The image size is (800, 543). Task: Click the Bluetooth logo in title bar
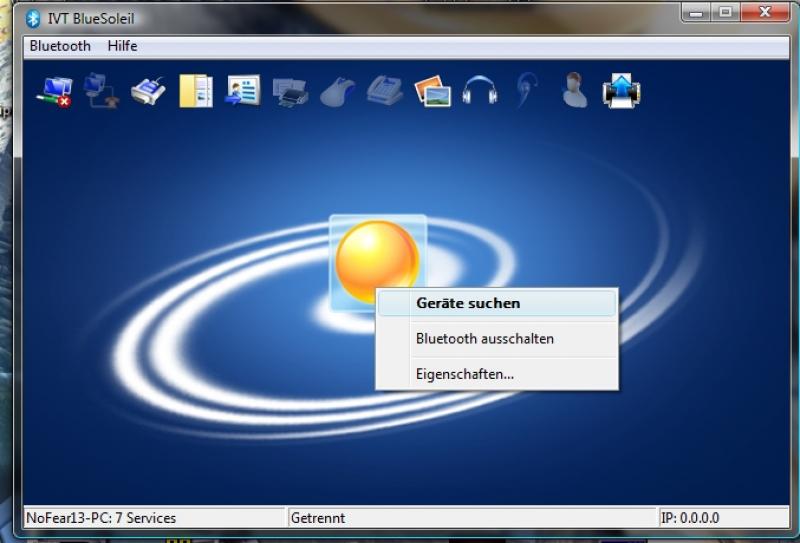pyautogui.click(x=33, y=18)
